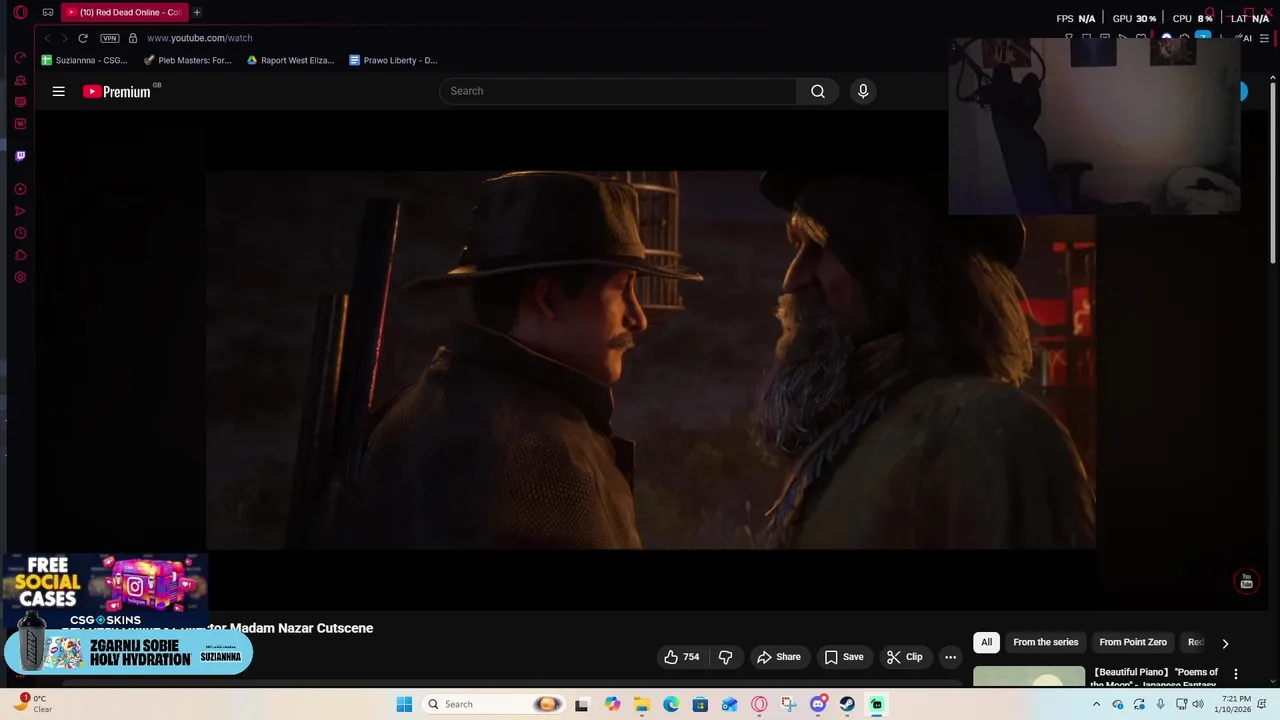
Task: Open the Twitch sidebar panel
Action: click(x=20, y=156)
